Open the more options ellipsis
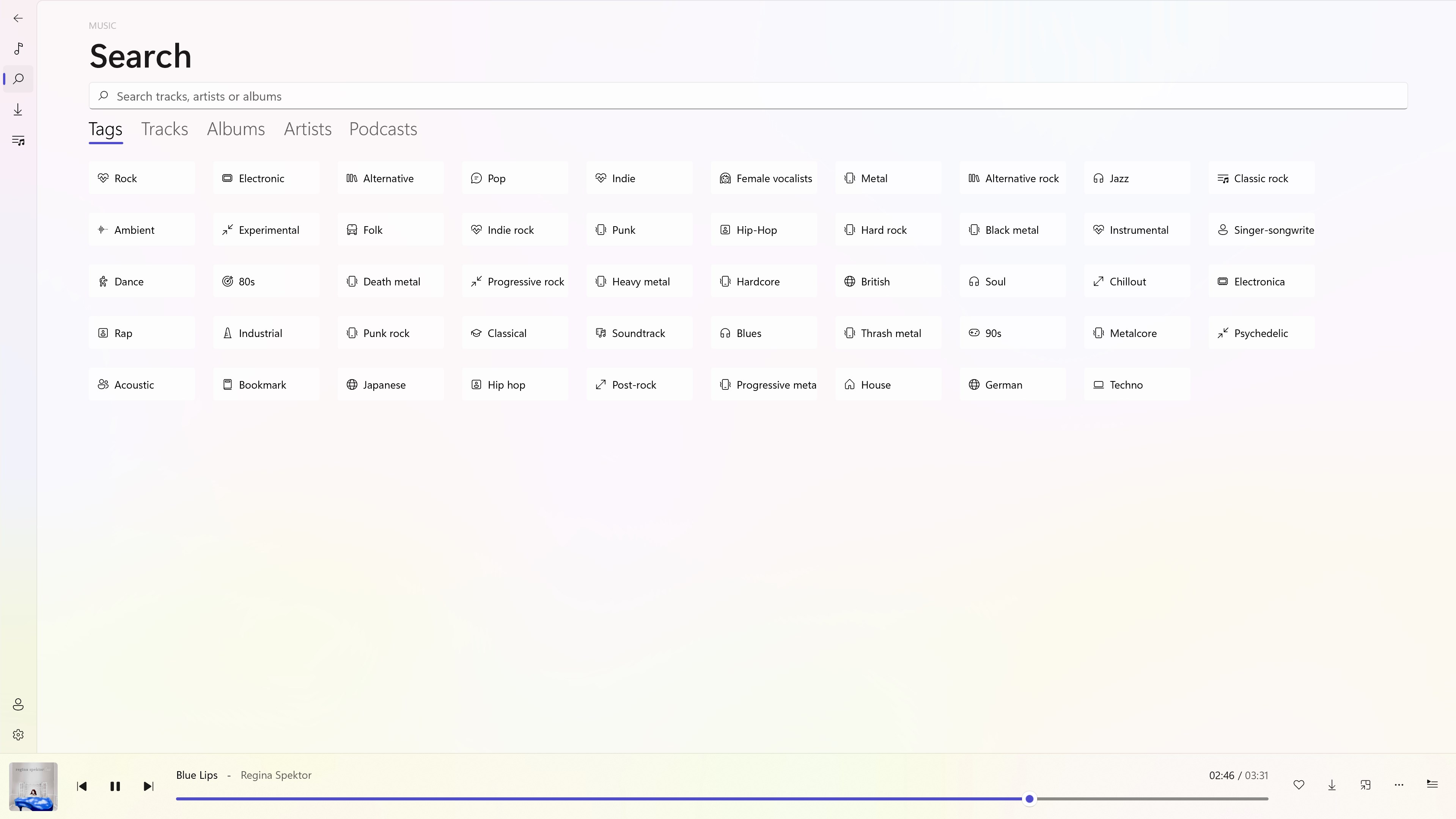 coord(1398,784)
